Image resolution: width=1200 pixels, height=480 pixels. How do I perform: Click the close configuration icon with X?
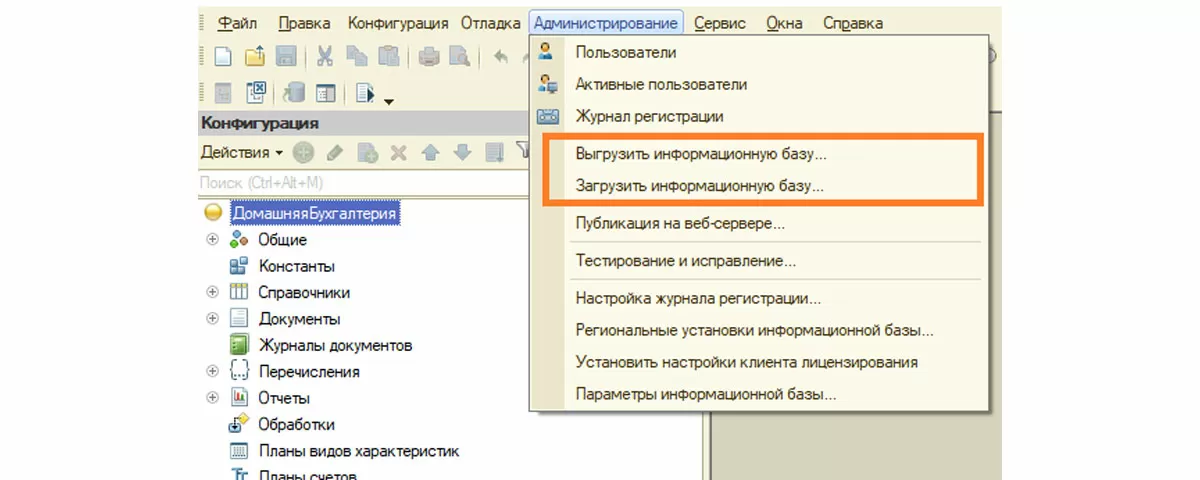pos(255,93)
